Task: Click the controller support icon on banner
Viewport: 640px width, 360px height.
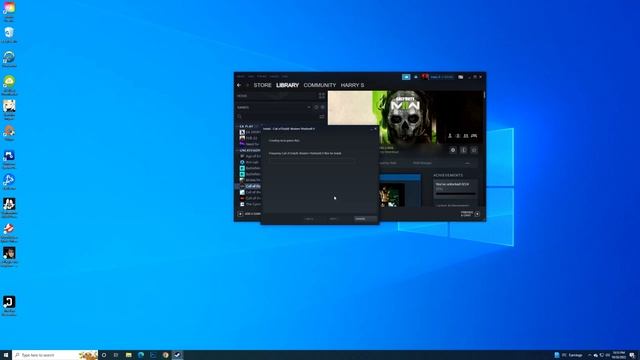Action: tap(474, 136)
